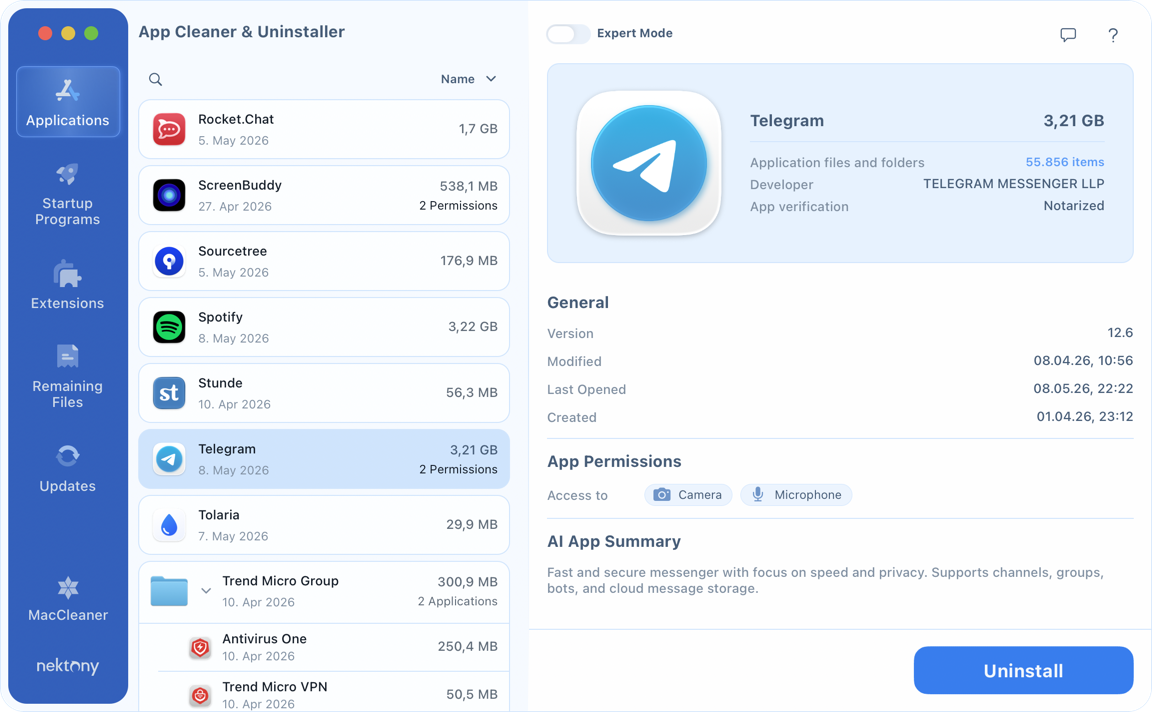Select the Tolaria row
The image size is (1152, 712).
point(324,525)
